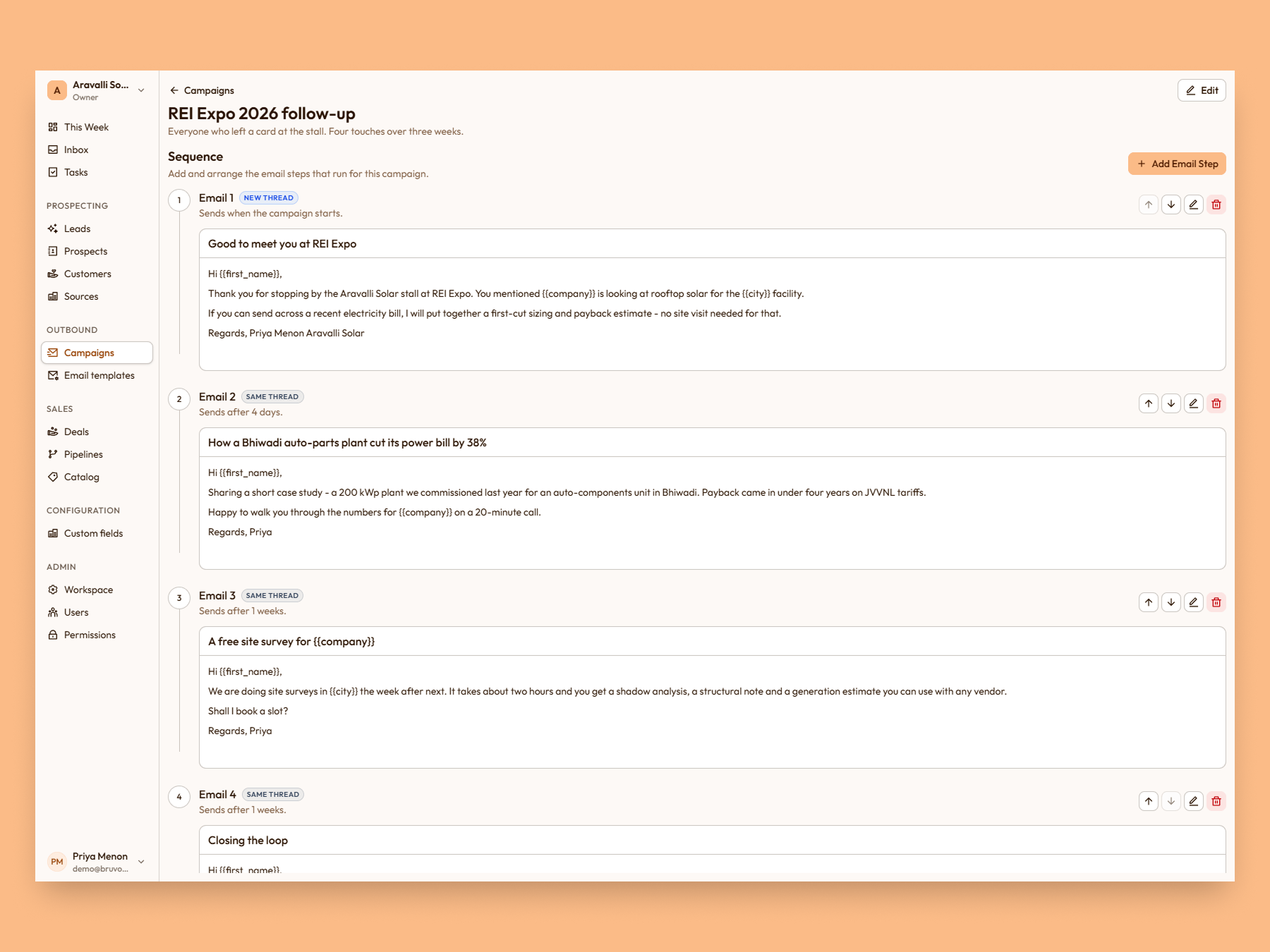Open Custom fields configuration

pyautogui.click(x=97, y=533)
